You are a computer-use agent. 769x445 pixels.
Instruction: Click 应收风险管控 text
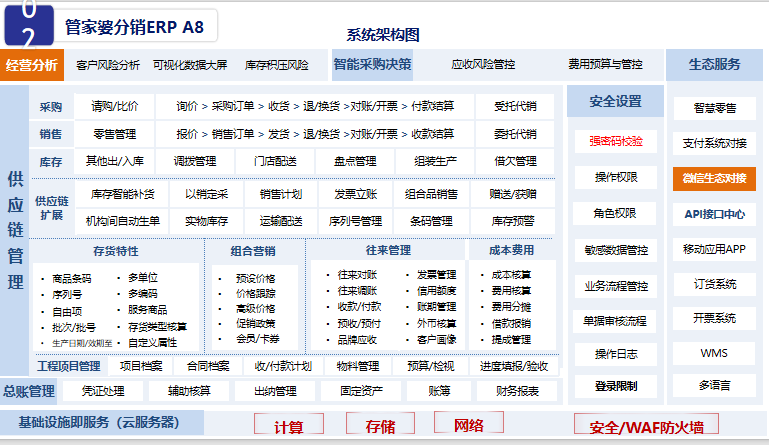483,64
